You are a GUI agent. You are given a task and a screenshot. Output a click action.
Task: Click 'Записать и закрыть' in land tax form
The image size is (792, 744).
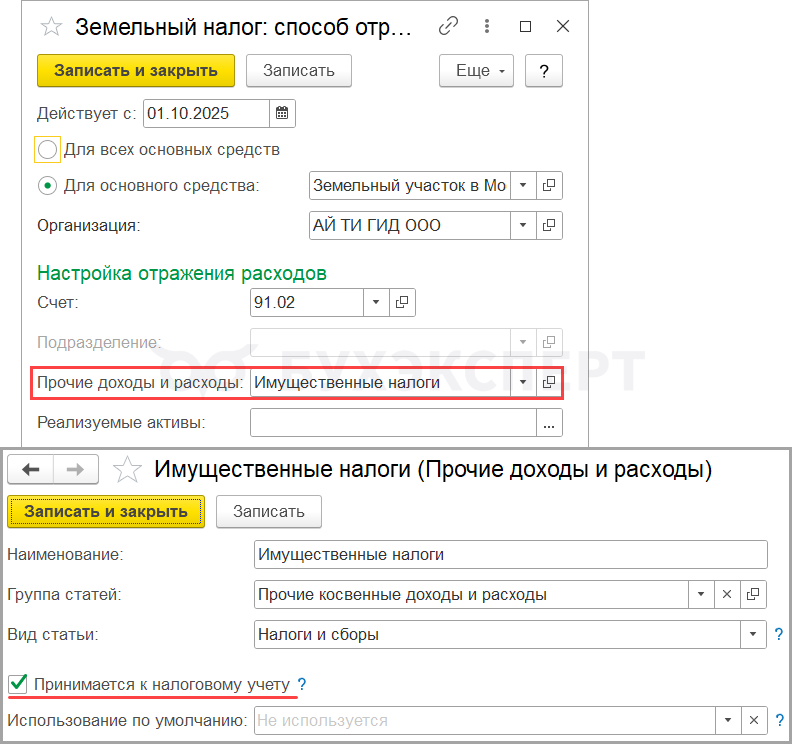click(136, 71)
